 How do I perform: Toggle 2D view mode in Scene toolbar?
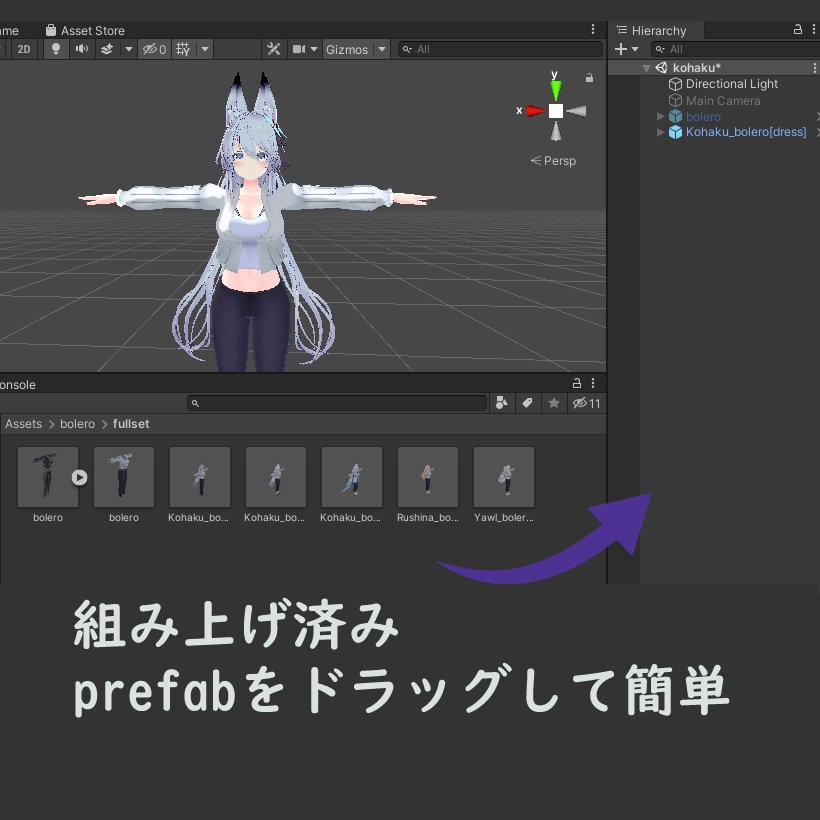tap(24, 48)
